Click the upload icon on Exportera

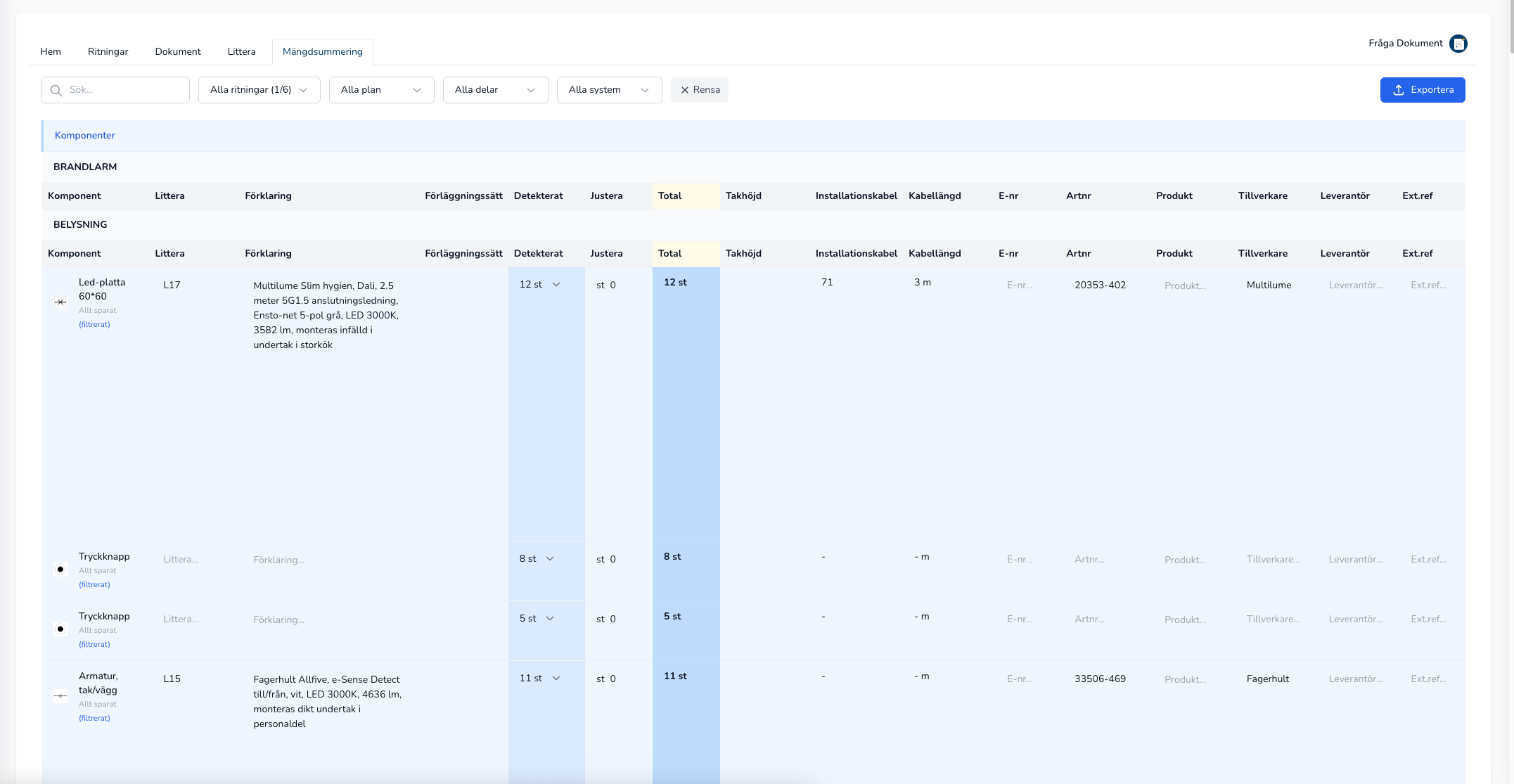(x=1398, y=90)
